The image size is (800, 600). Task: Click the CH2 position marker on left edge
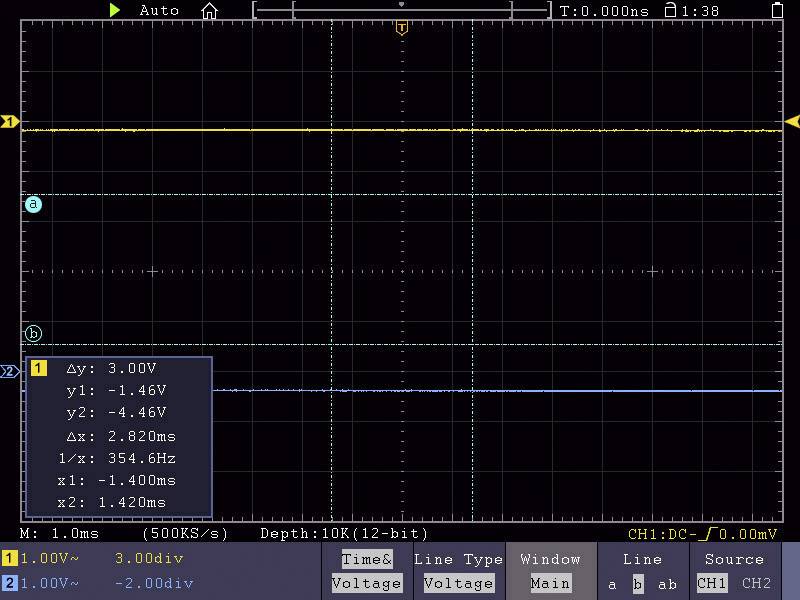7,371
